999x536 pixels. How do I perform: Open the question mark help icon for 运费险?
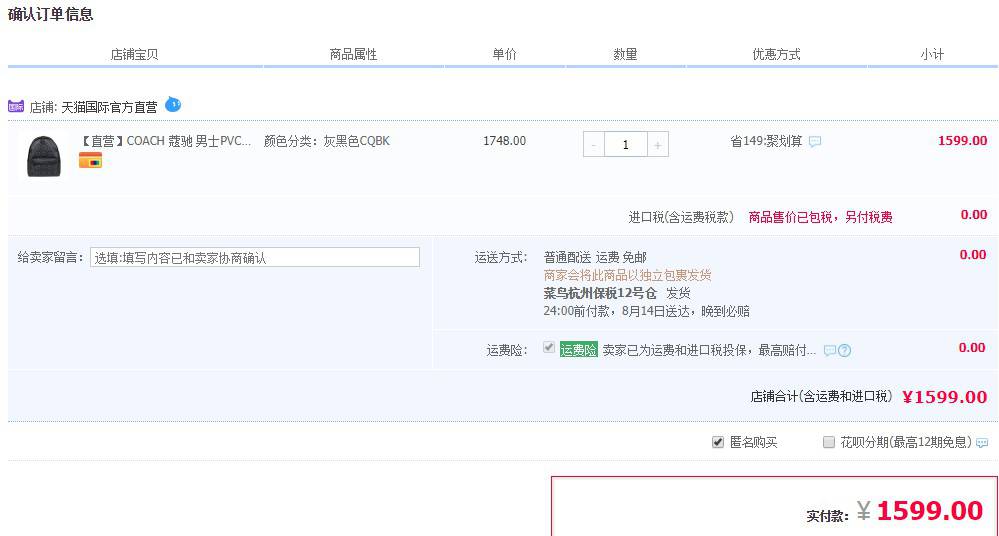pos(844,351)
